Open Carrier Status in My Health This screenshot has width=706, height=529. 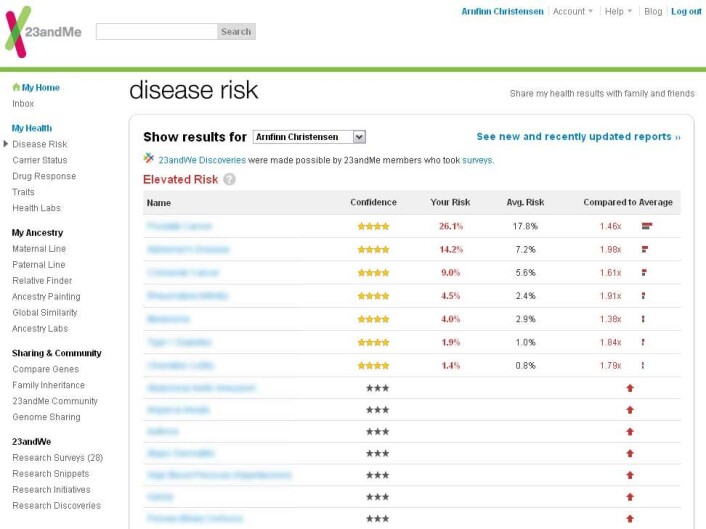pos(40,160)
